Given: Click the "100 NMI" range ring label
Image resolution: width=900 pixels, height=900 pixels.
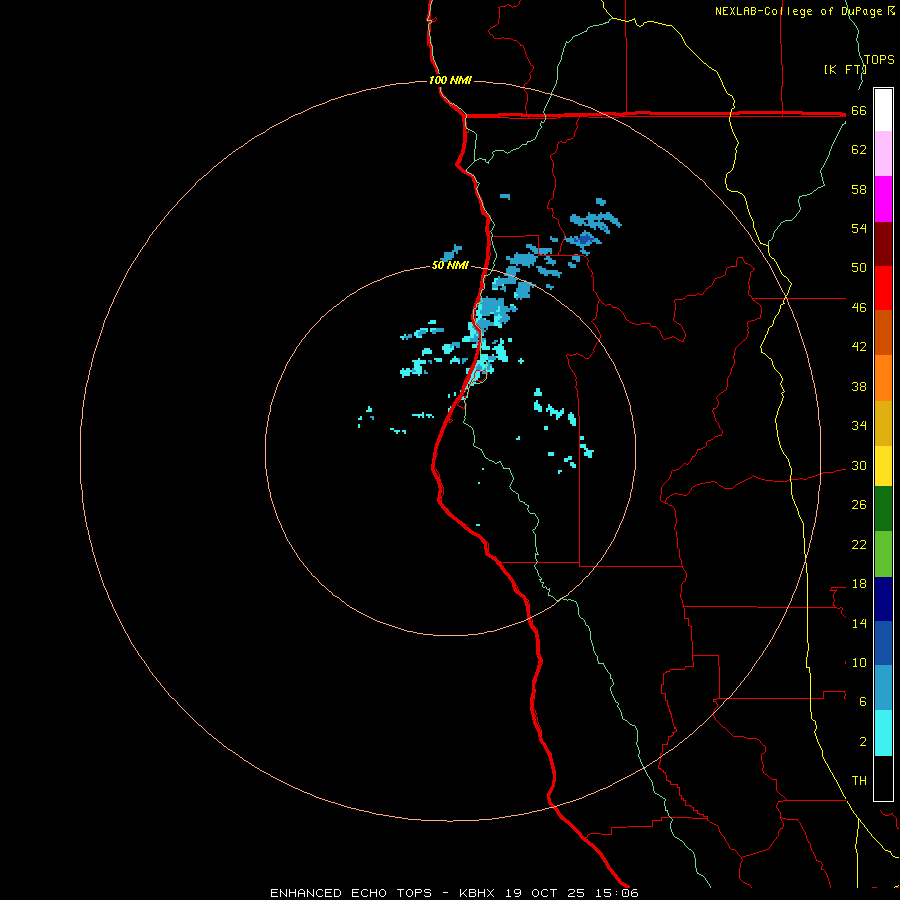Looking at the screenshot, I should (x=450, y=80).
